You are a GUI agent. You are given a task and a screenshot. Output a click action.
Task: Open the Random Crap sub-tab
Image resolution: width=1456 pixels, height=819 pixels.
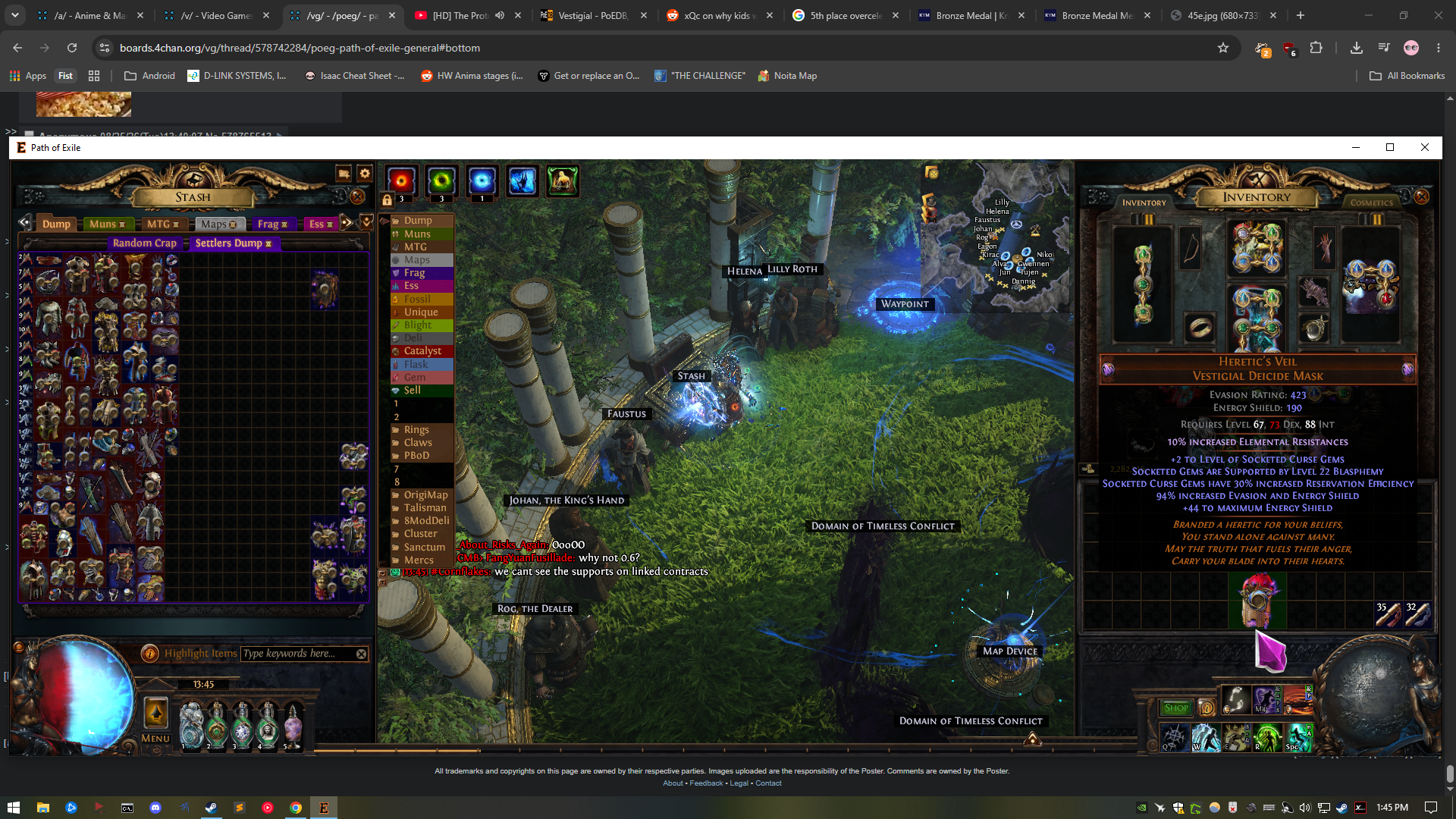(144, 243)
